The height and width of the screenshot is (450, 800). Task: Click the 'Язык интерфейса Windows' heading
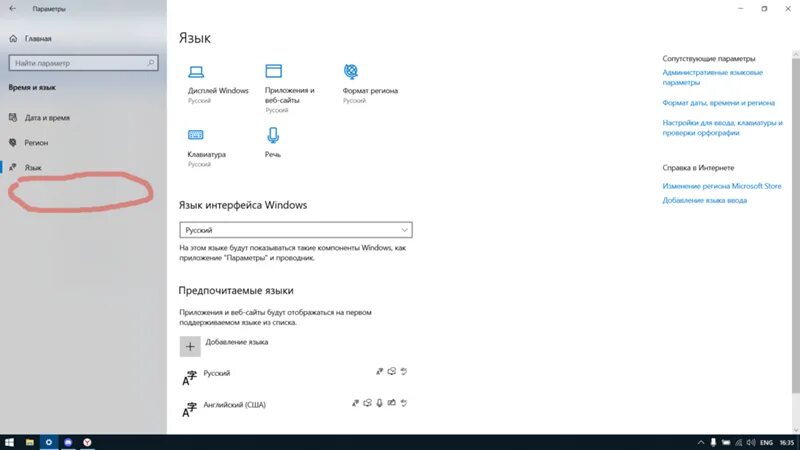[243, 205]
